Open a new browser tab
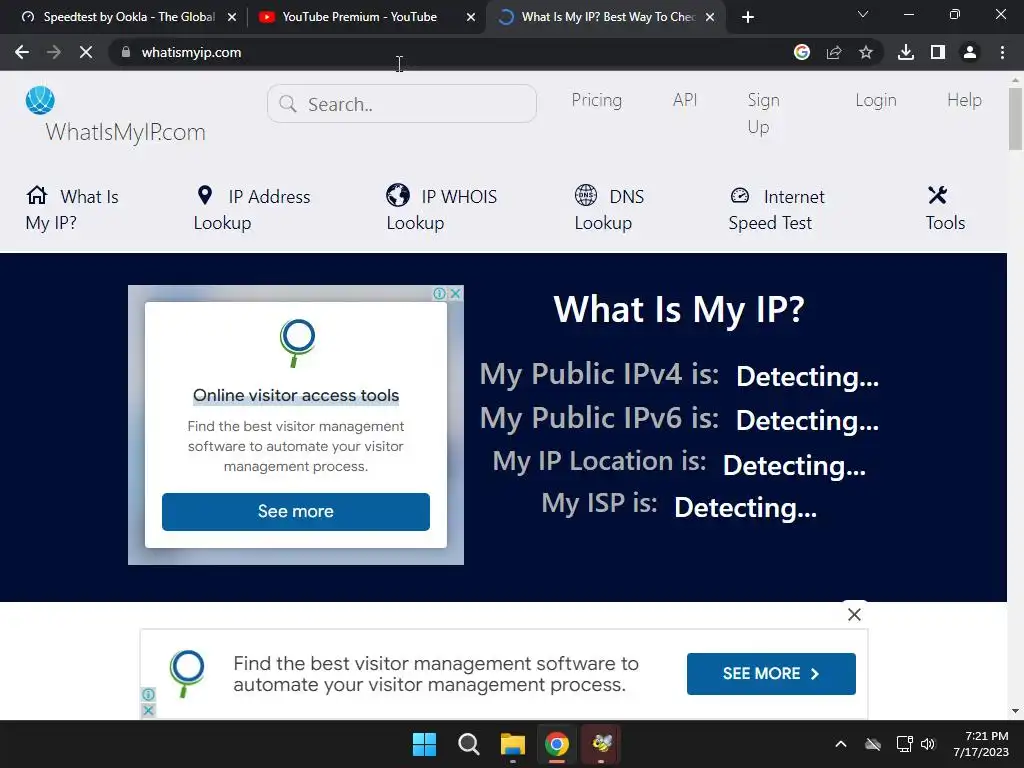Screen dimensions: 1024x768 [748, 17]
